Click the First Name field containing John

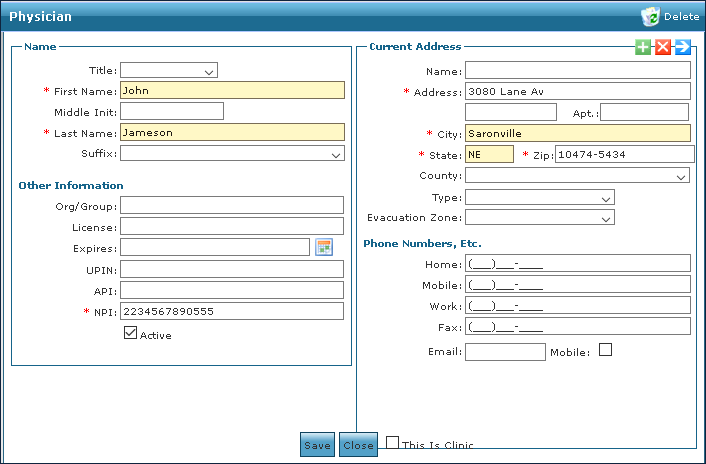point(231,90)
